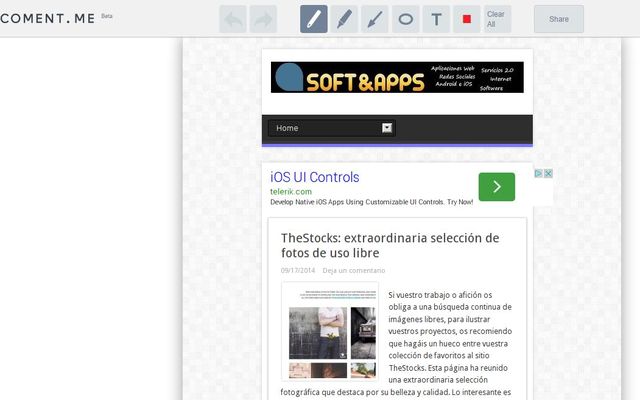Click the telerik.com ad link
640x400 pixels.
tap(291, 191)
